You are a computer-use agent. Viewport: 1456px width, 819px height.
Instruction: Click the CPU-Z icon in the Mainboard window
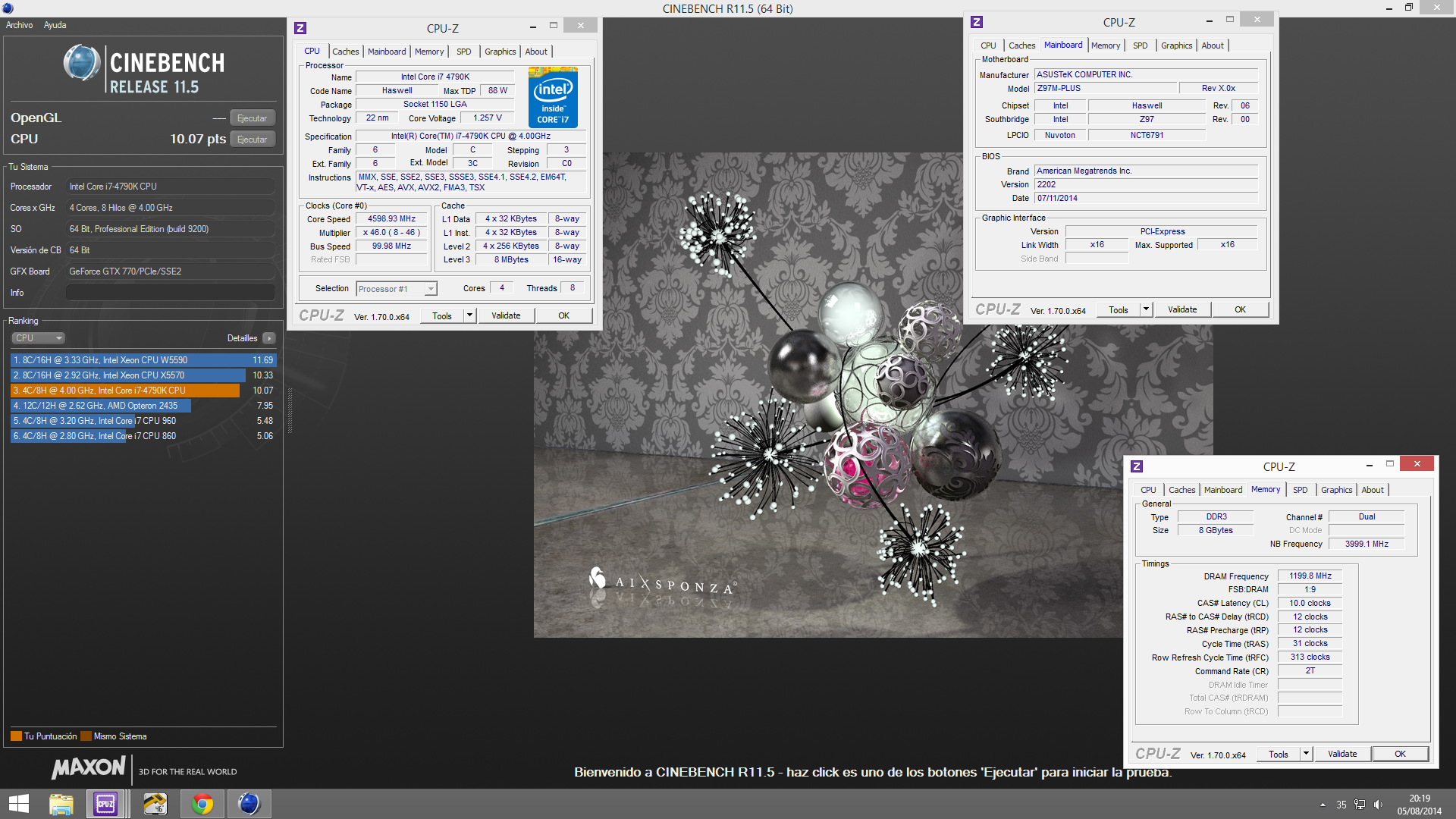coord(977,22)
